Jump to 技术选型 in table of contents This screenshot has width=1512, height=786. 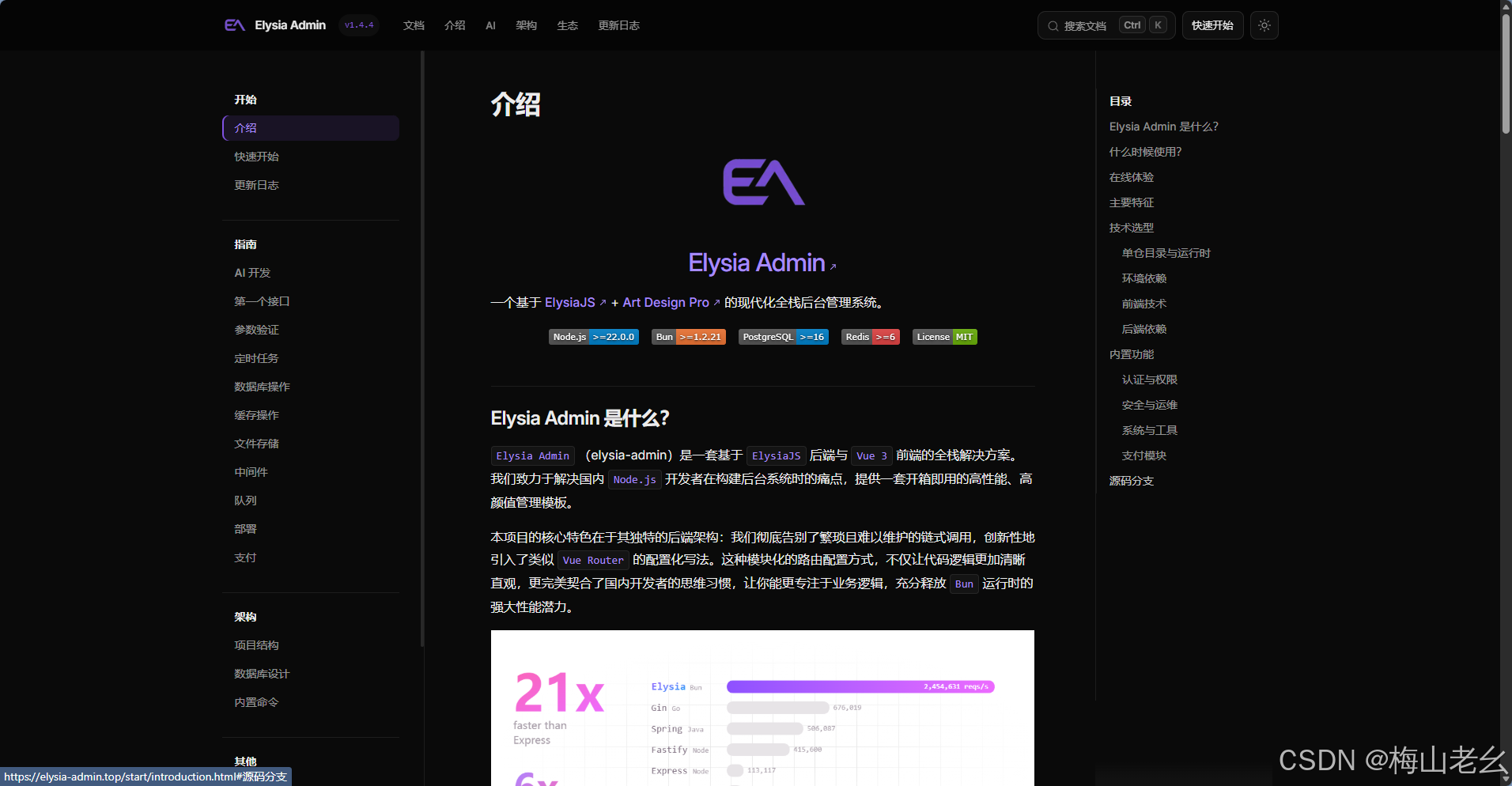(1132, 228)
